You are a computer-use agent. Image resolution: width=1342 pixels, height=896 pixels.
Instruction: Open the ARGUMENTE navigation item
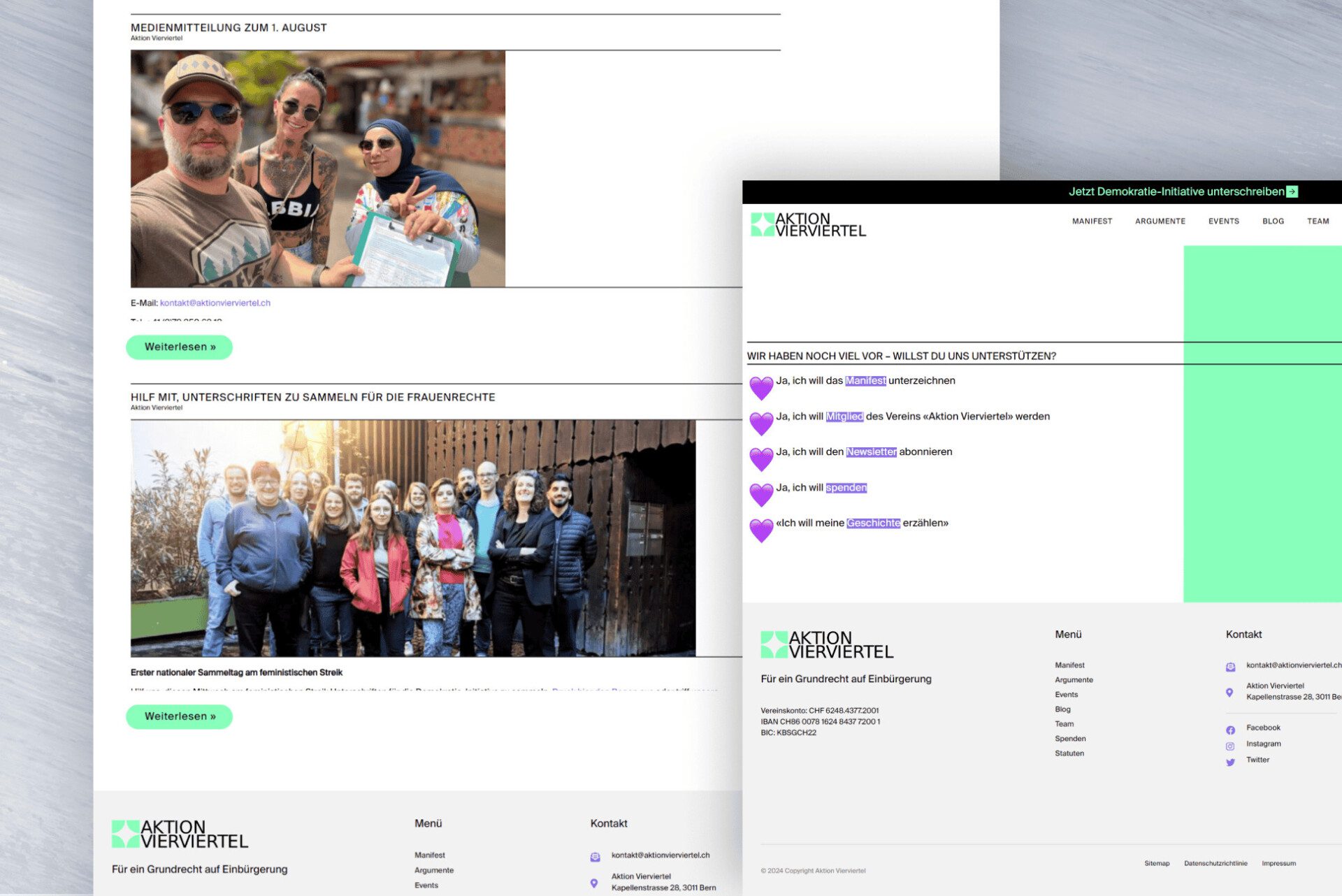click(x=1160, y=222)
